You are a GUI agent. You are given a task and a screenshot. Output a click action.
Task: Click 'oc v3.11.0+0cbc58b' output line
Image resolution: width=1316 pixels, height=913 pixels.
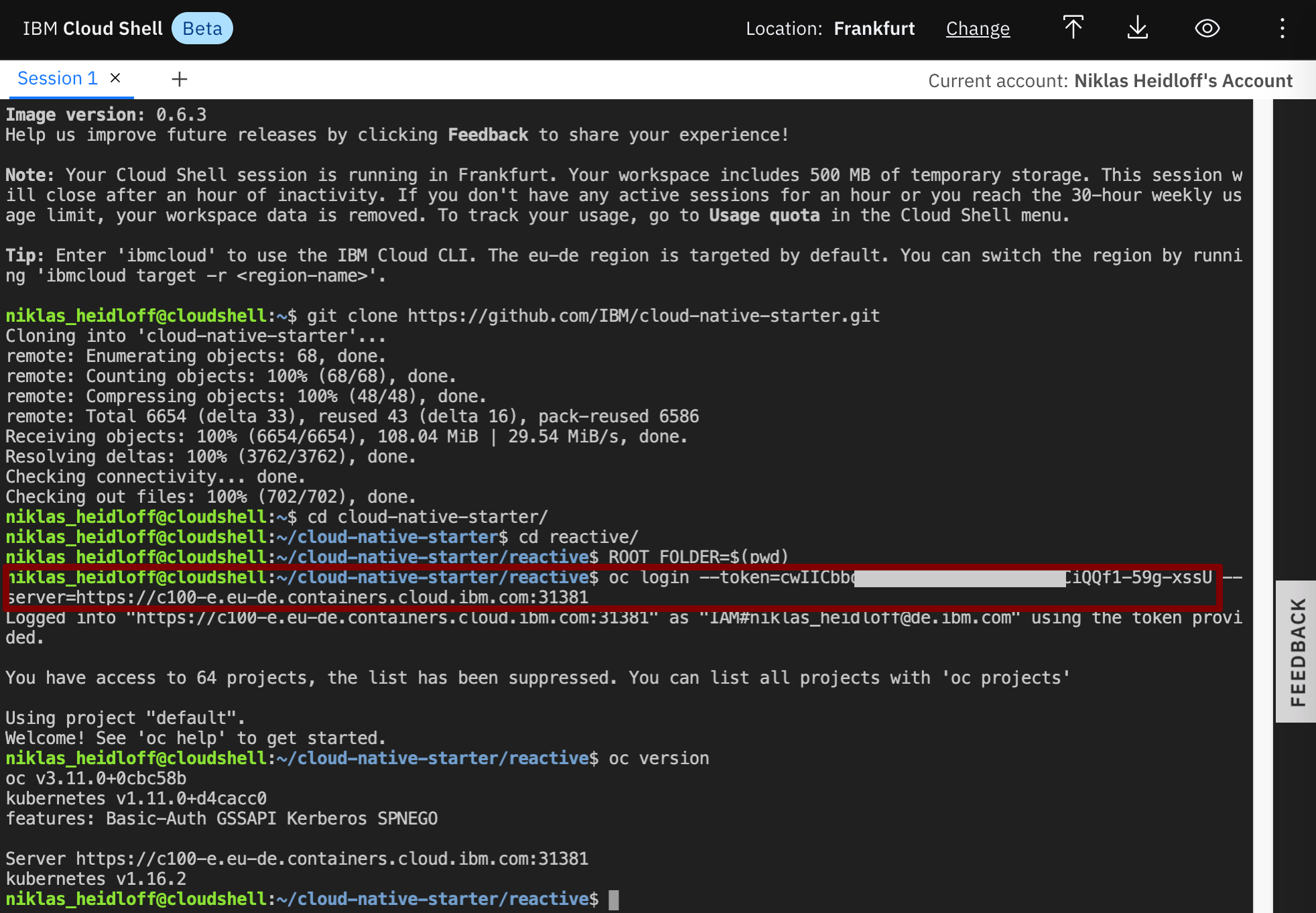[96, 778]
